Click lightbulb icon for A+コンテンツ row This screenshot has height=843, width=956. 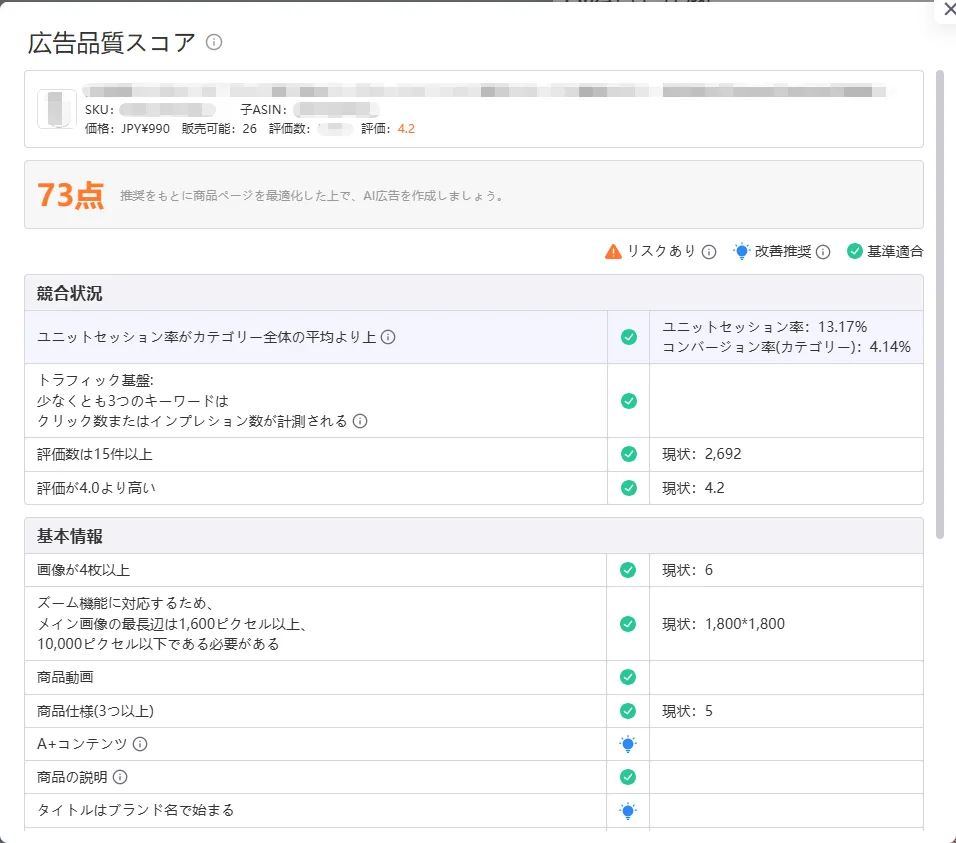click(x=628, y=744)
